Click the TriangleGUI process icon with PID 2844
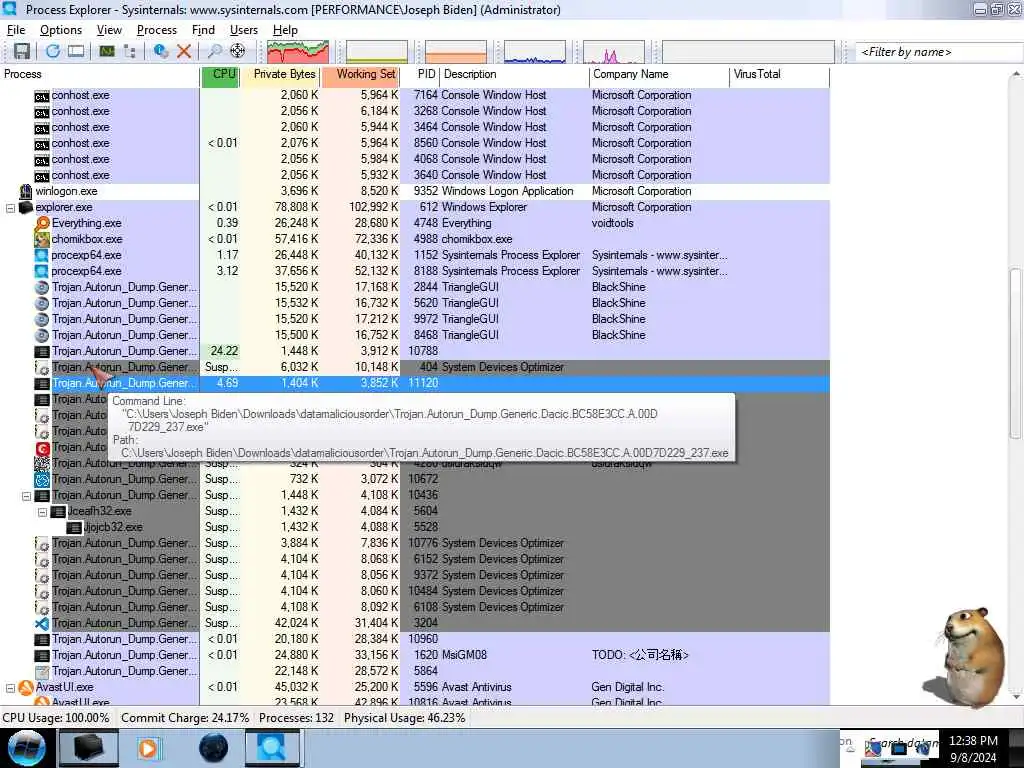Screen dimensions: 1024x768 pos(42,287)
